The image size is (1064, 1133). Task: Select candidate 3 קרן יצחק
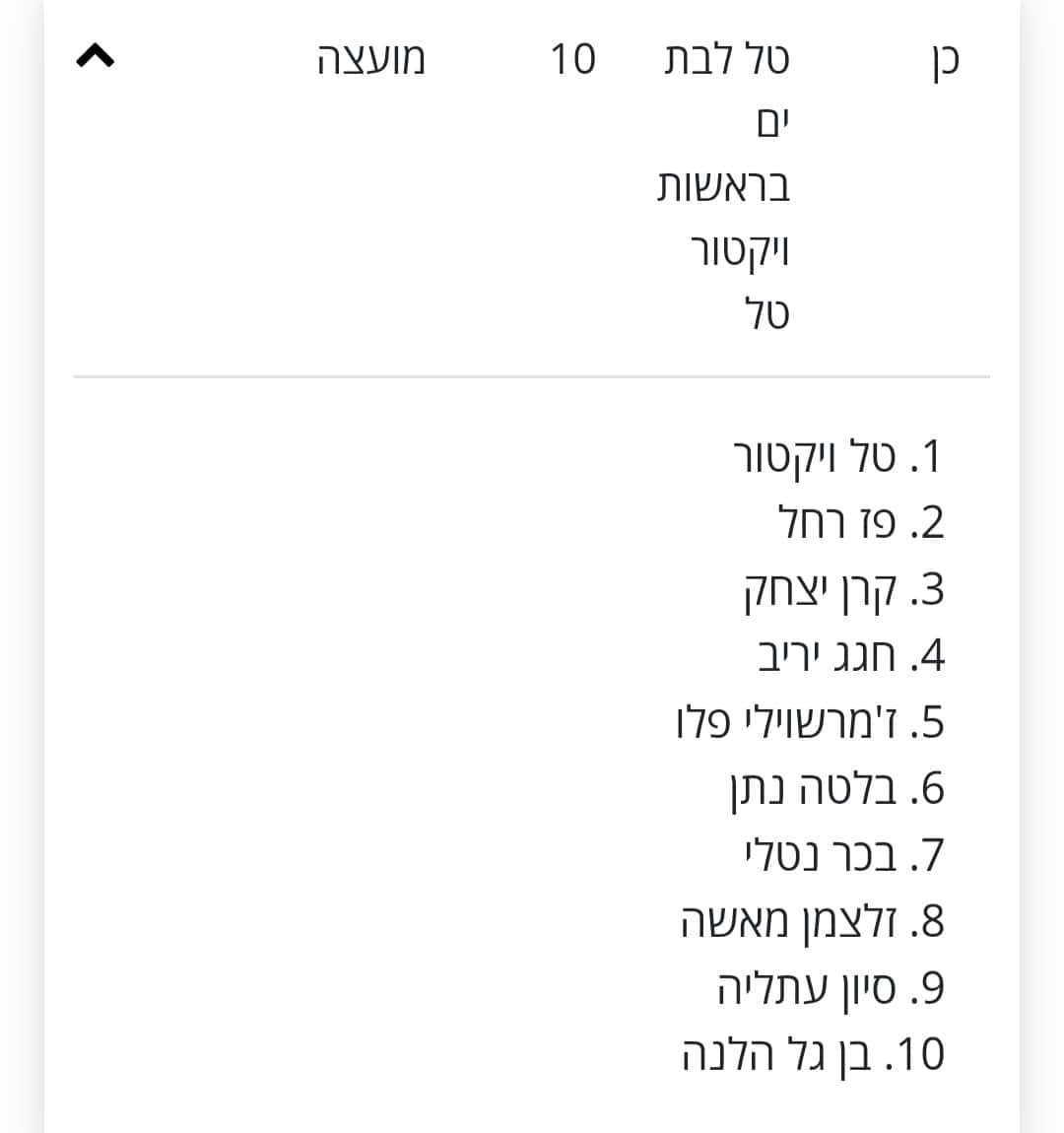pyautogui.click(x=843, y=590)
